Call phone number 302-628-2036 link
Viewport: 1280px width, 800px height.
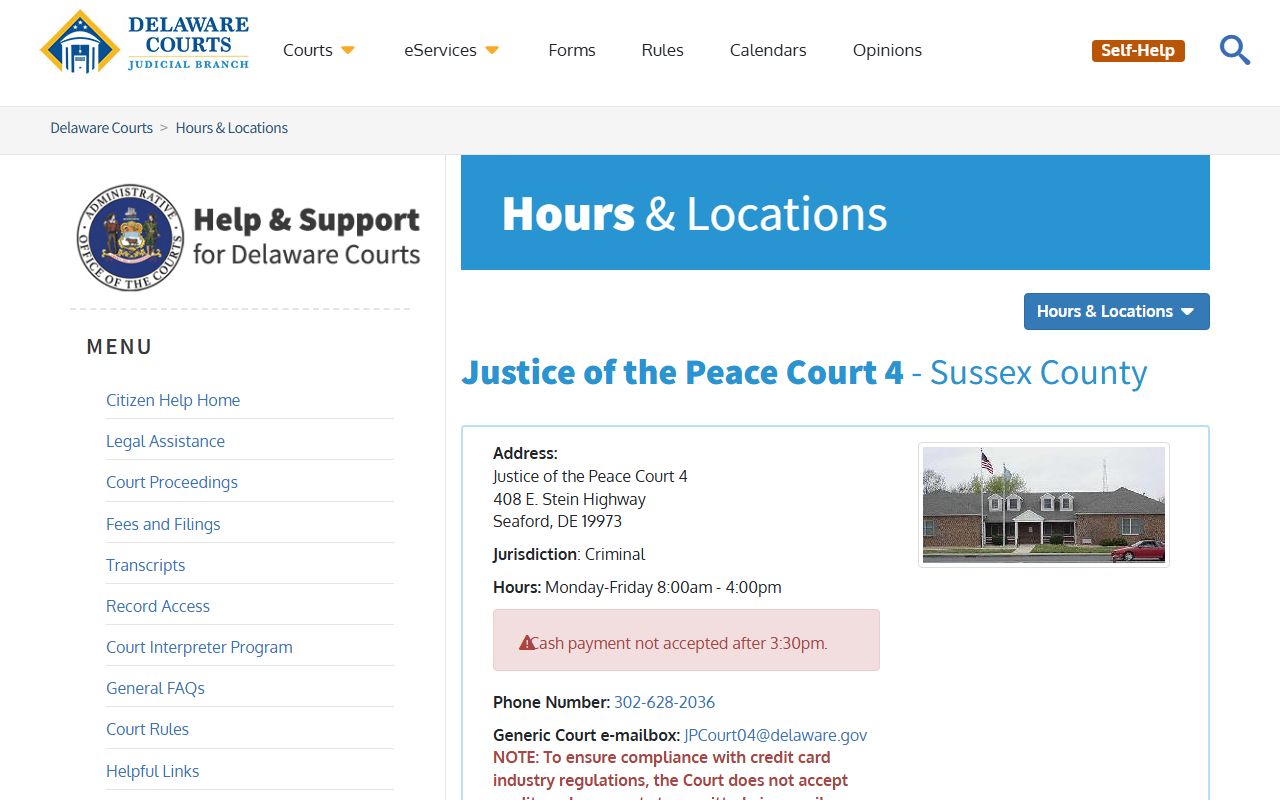pos(664,702)
